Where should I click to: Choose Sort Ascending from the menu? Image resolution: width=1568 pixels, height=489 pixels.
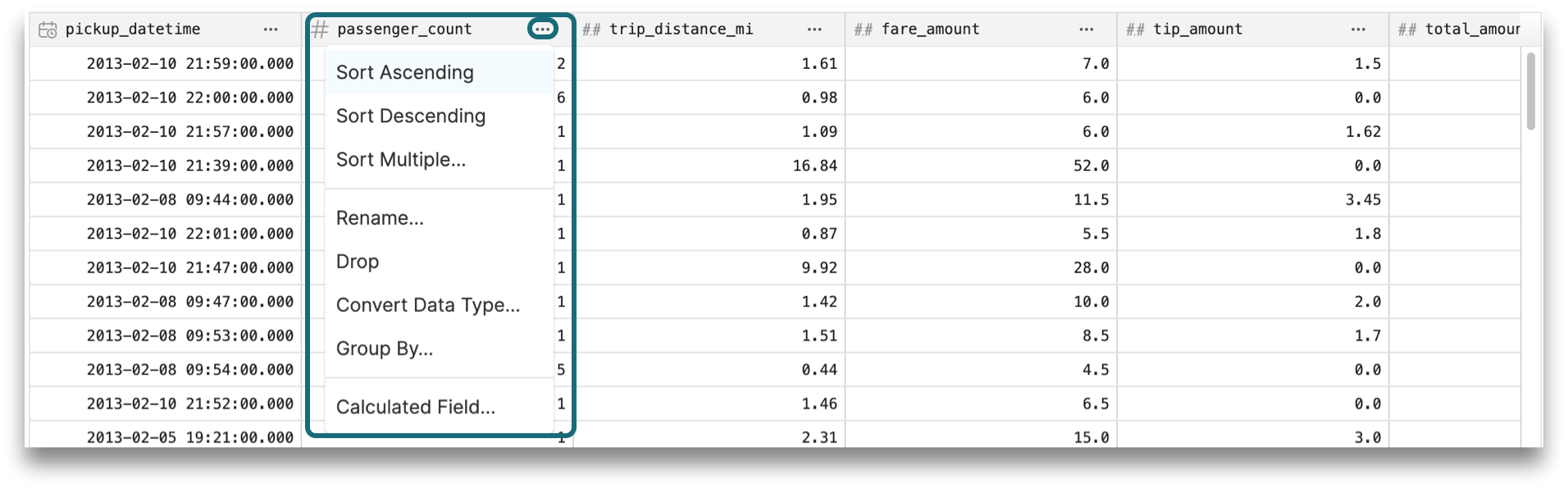click(x=405, y=72)
